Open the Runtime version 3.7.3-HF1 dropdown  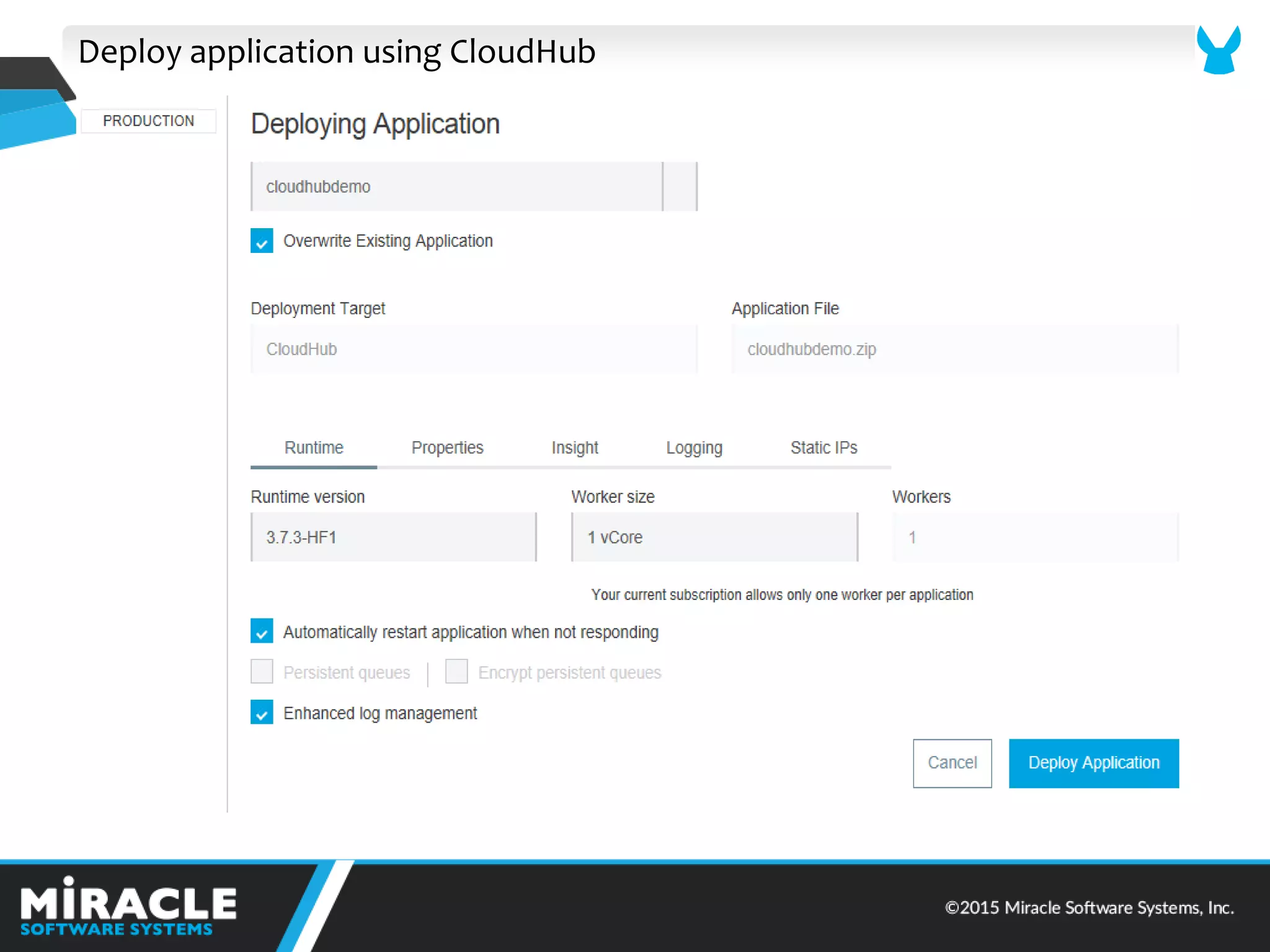(394, 537)
